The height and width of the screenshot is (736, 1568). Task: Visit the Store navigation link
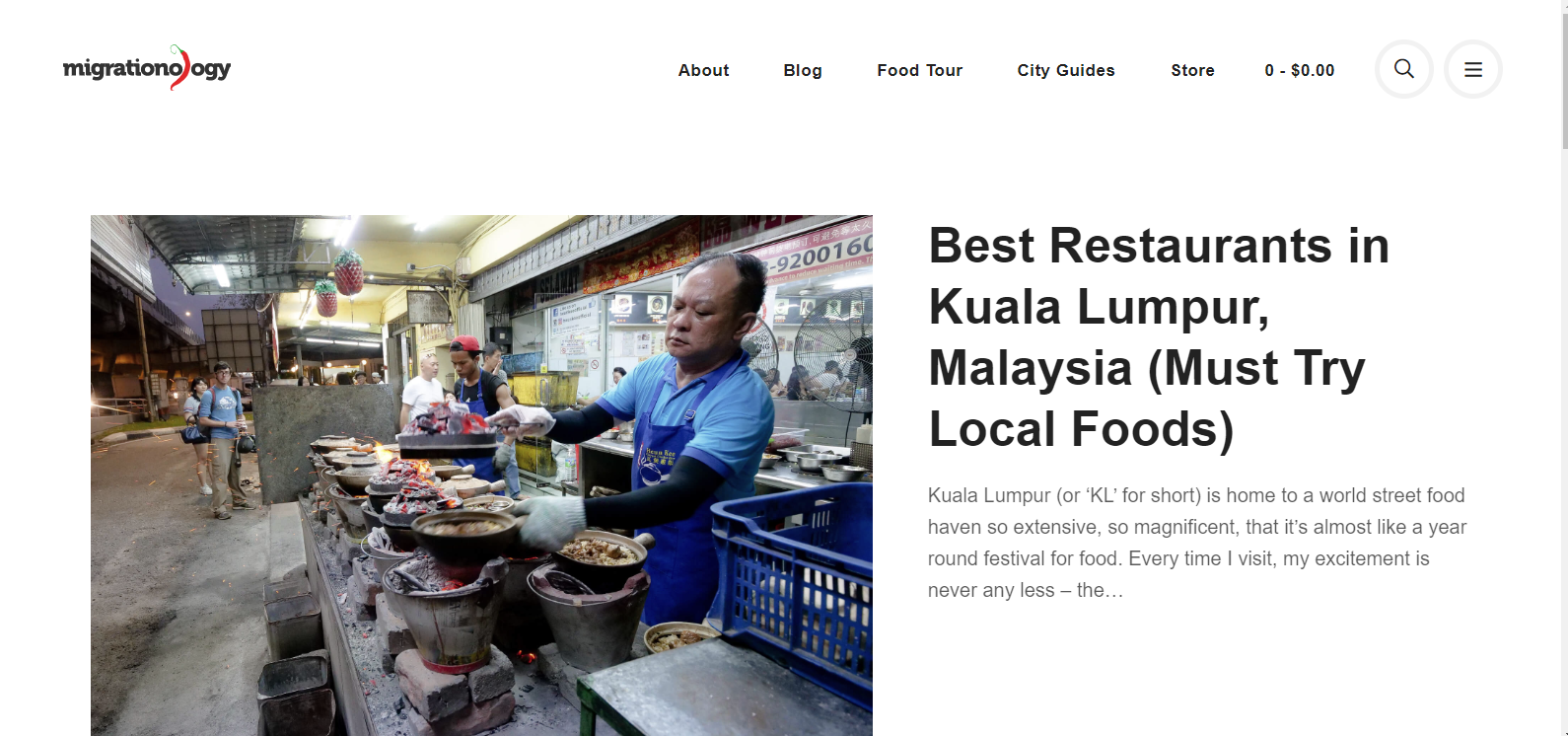[x=1192, y=70]
